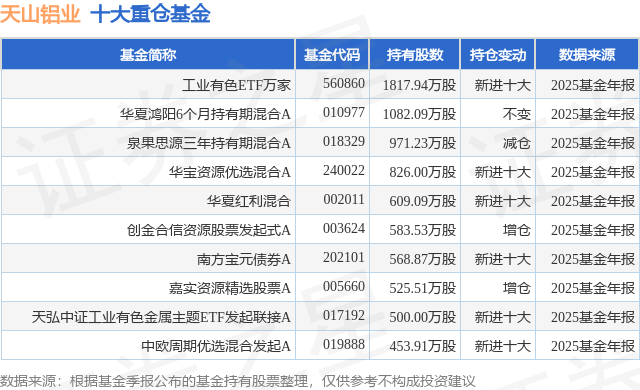Click 新进十大 in the 天弘中证 row
The height and width of the screenshot is (390, 640).
(x=502, y=317)
